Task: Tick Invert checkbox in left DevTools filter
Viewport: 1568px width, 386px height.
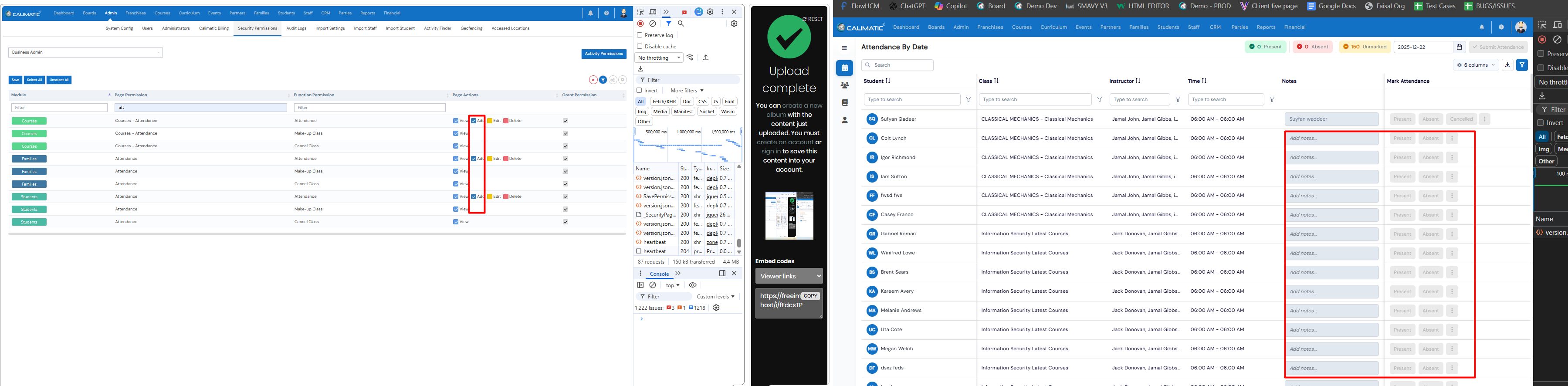Action: (640, 90)
